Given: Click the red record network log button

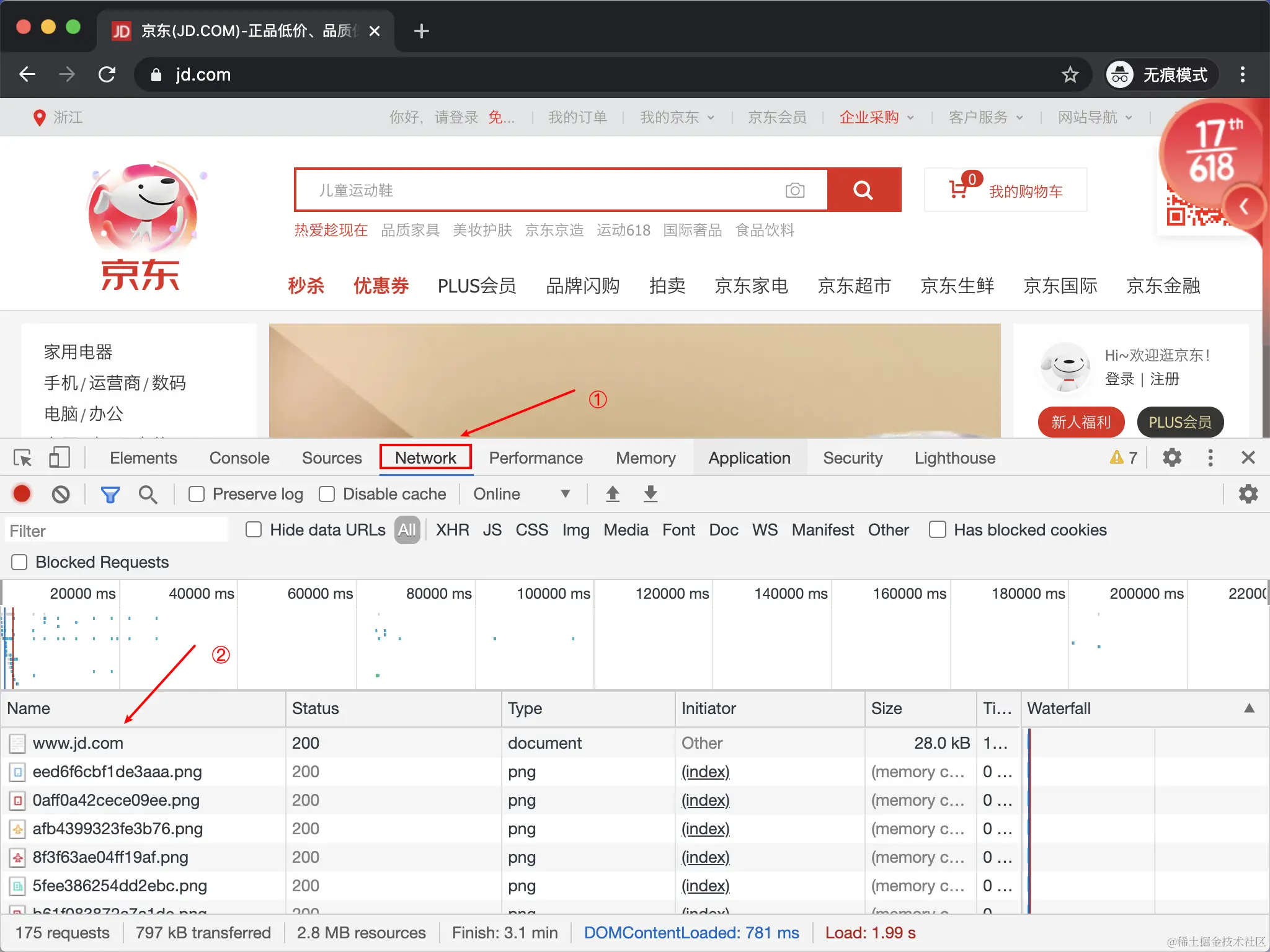Looking at the screenshot, I should coord(22,494).
